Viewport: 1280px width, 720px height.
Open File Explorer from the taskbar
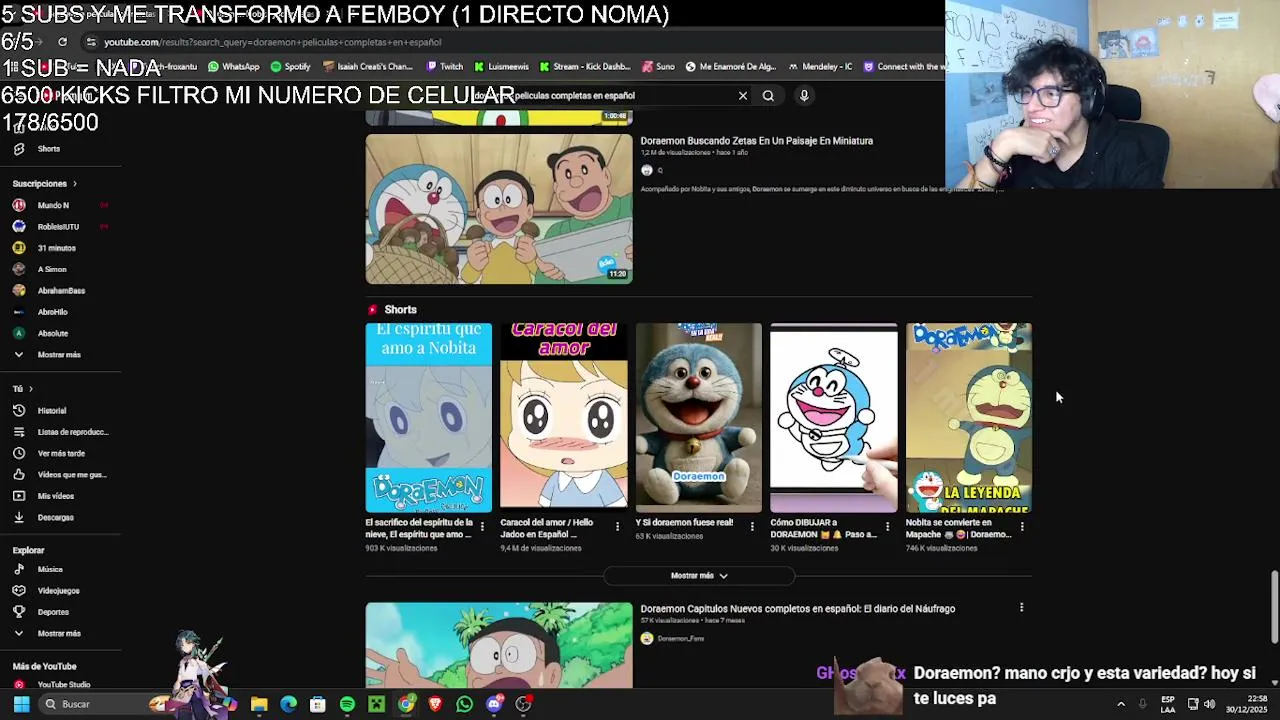coord(259,704)
